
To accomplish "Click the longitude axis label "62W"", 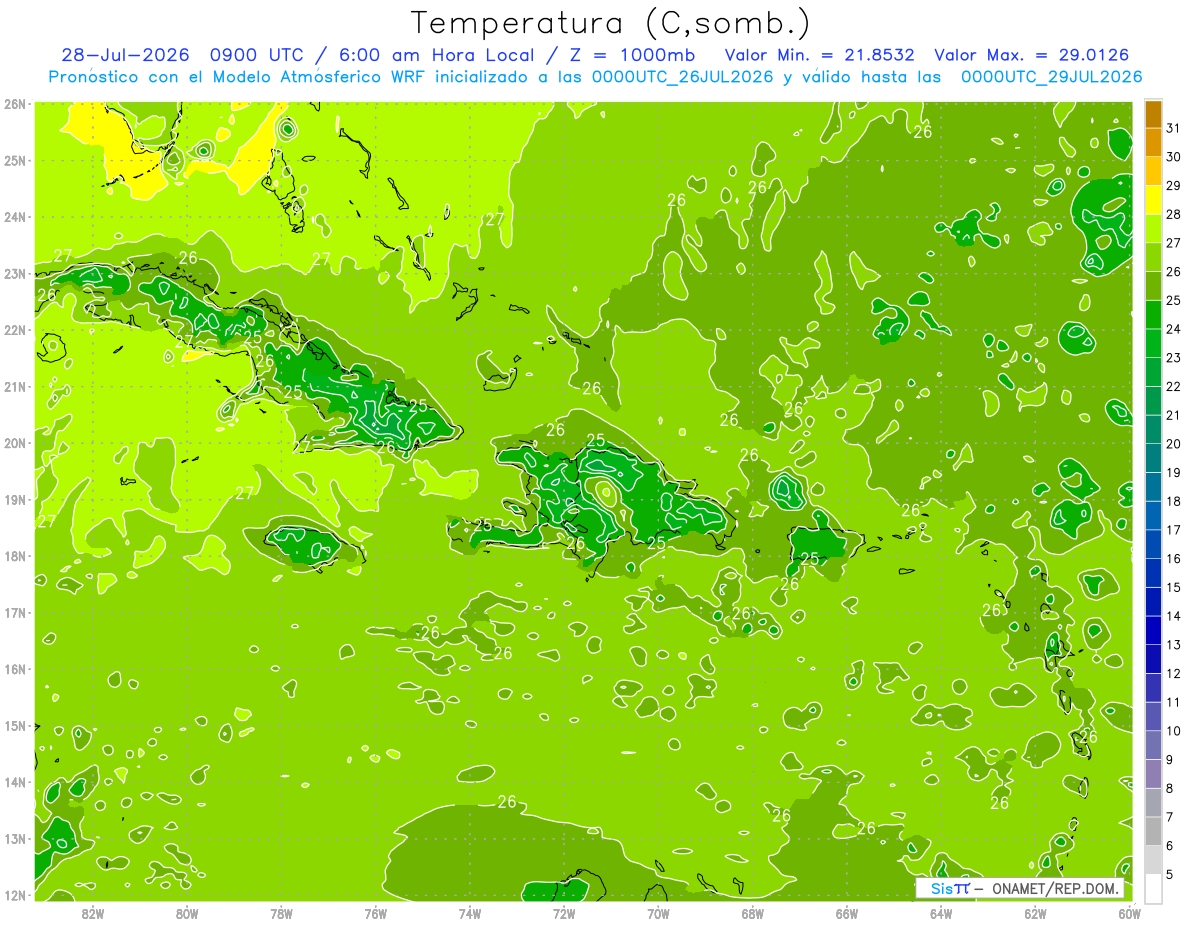I will (1035, 912).
